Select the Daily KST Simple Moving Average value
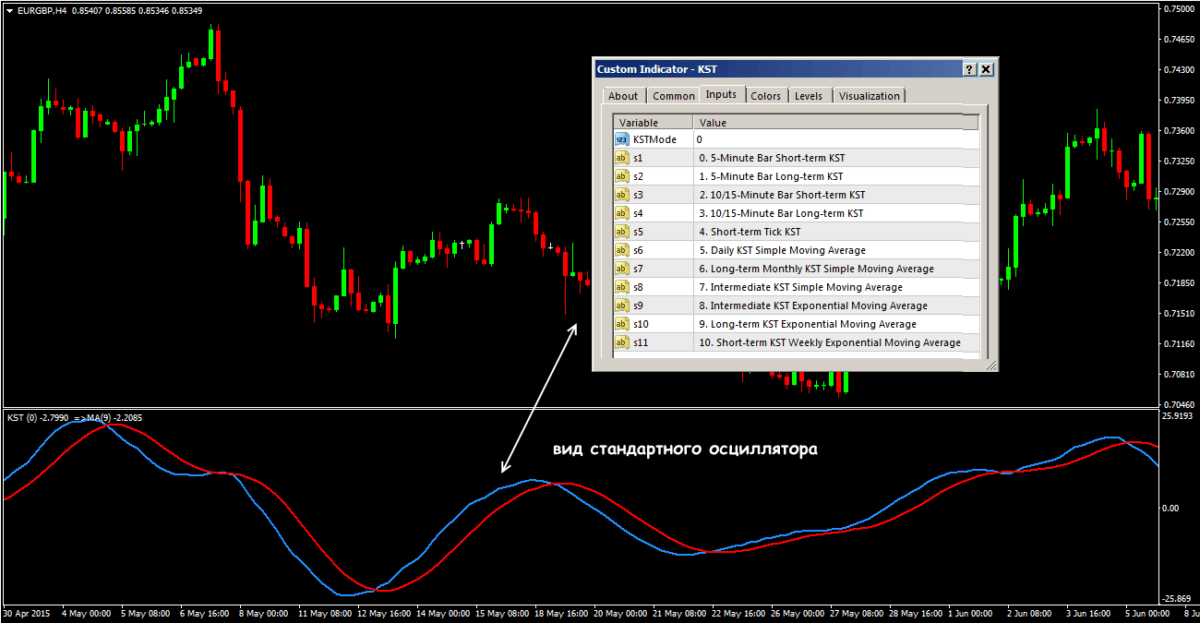 pos(782,250)
